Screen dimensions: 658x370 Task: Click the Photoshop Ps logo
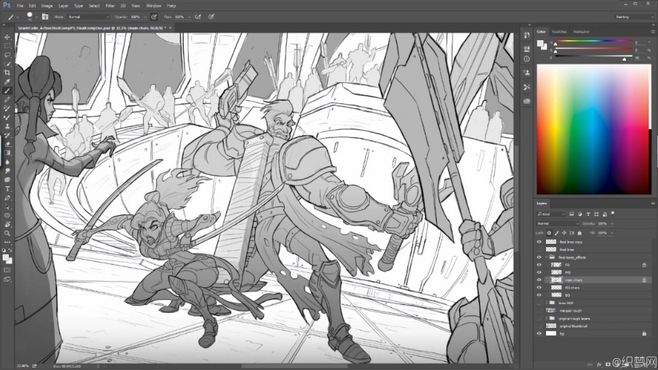(x=6, y=5)
